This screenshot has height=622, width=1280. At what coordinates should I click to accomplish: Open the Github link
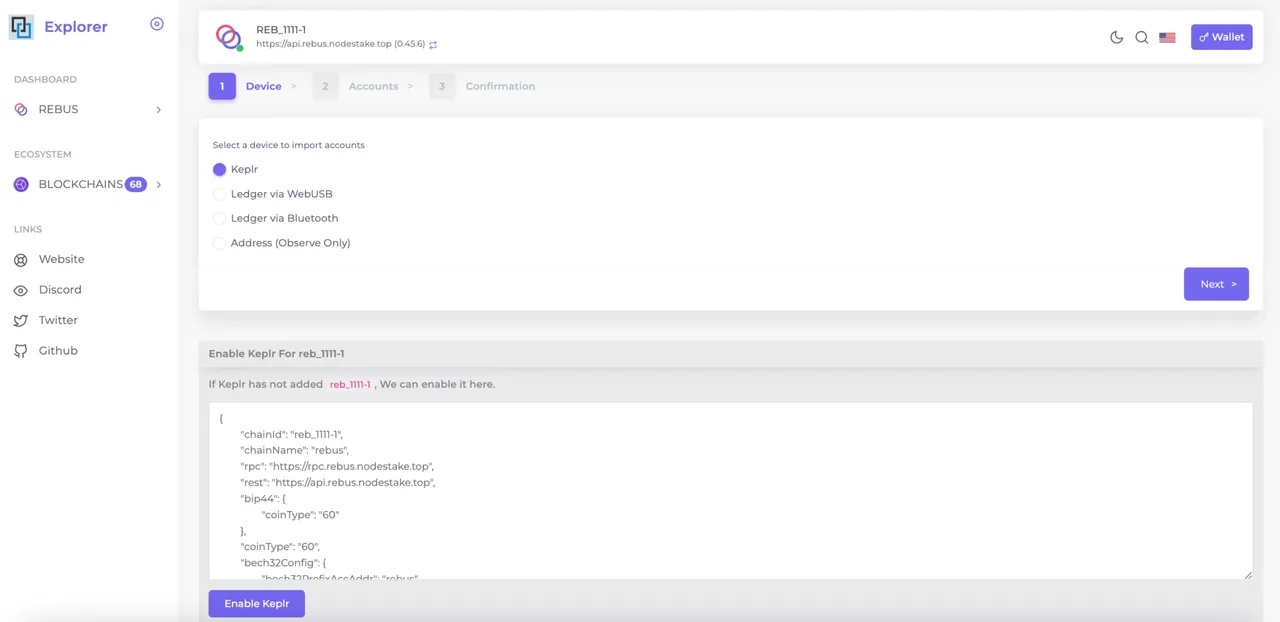tap(58, 351)
